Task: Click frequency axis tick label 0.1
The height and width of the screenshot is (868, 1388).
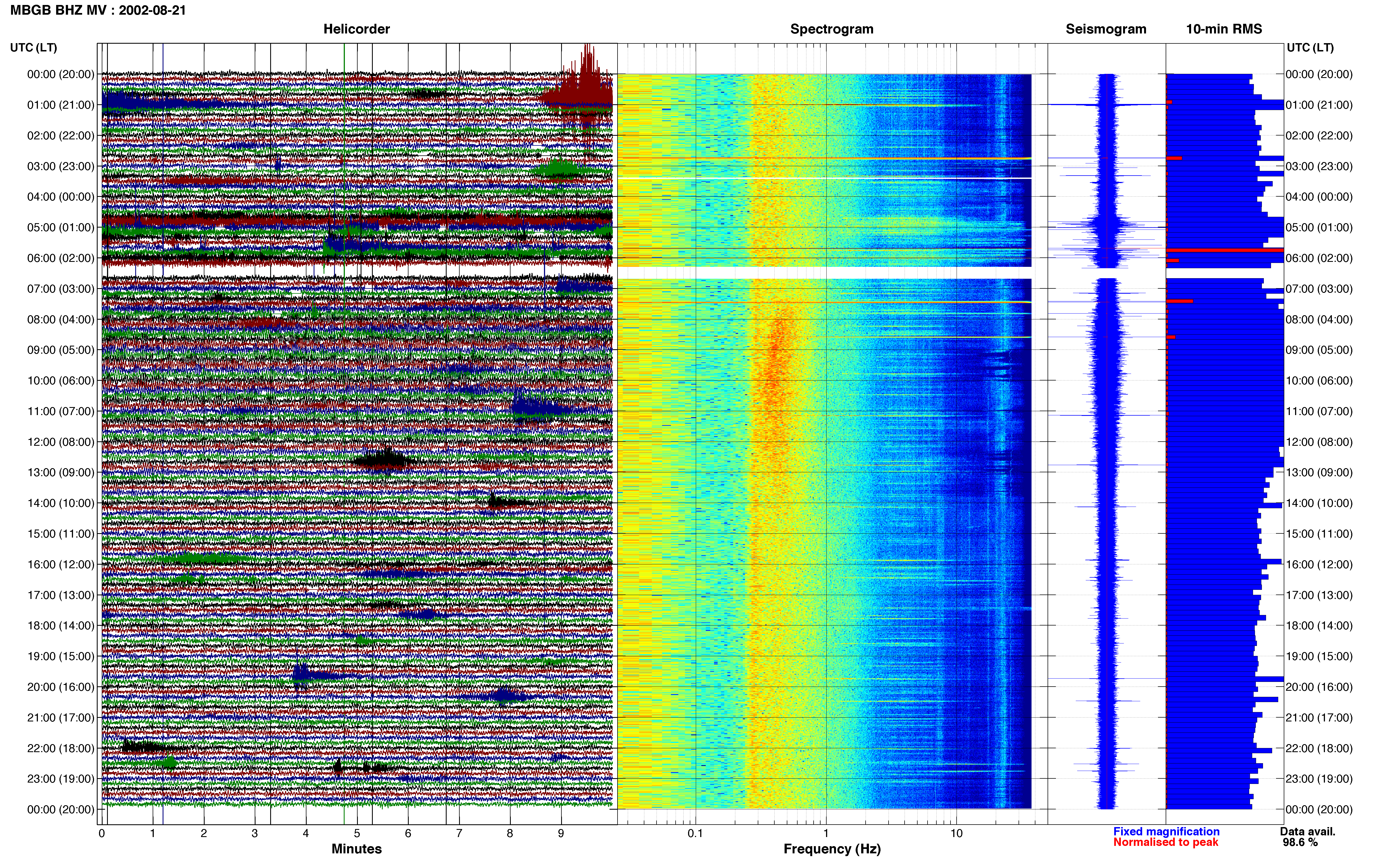Action: tap(695, 833)
